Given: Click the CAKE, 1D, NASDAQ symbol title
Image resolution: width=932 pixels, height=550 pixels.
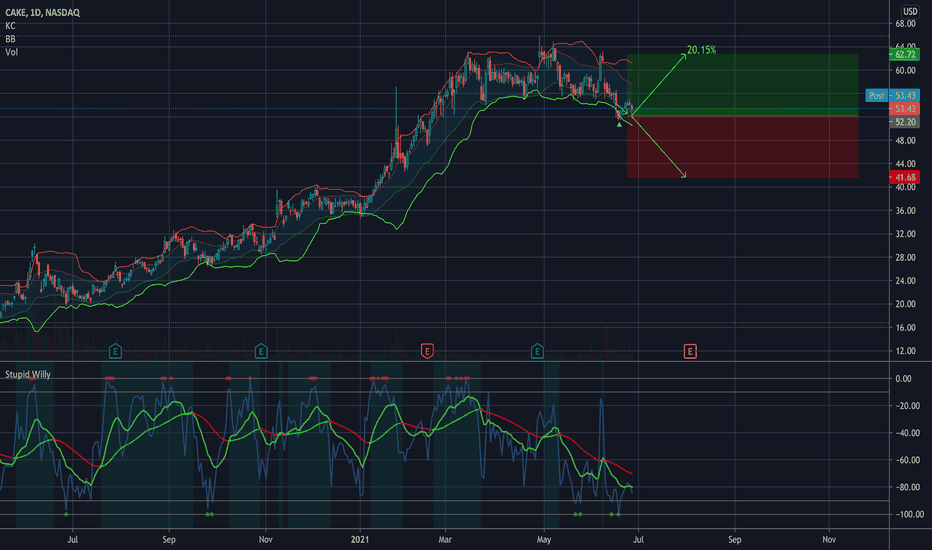Looking at the screenshot, I should click(x=42, y=12).
